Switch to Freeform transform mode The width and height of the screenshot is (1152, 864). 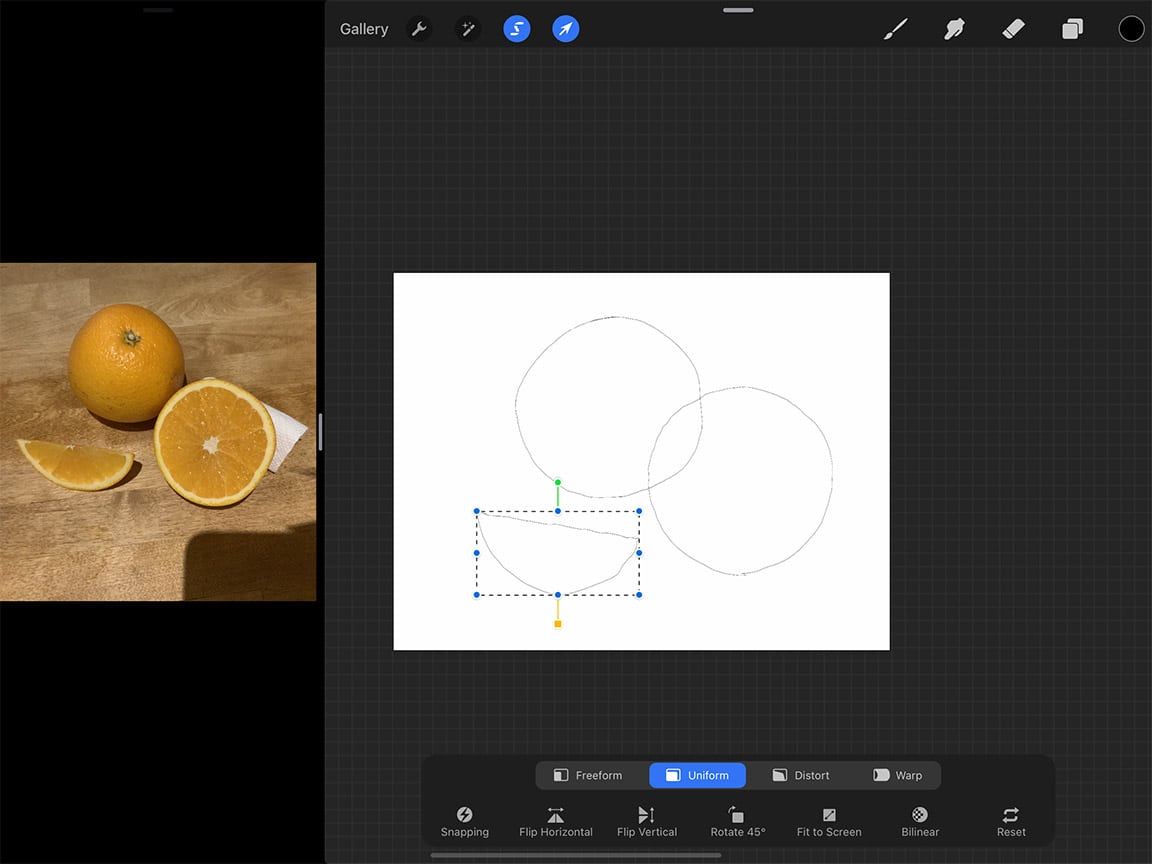coord(589,774)
